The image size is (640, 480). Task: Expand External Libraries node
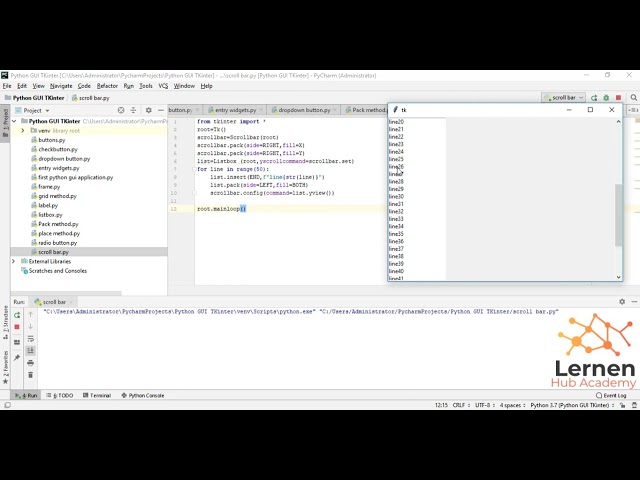(13, 261)
